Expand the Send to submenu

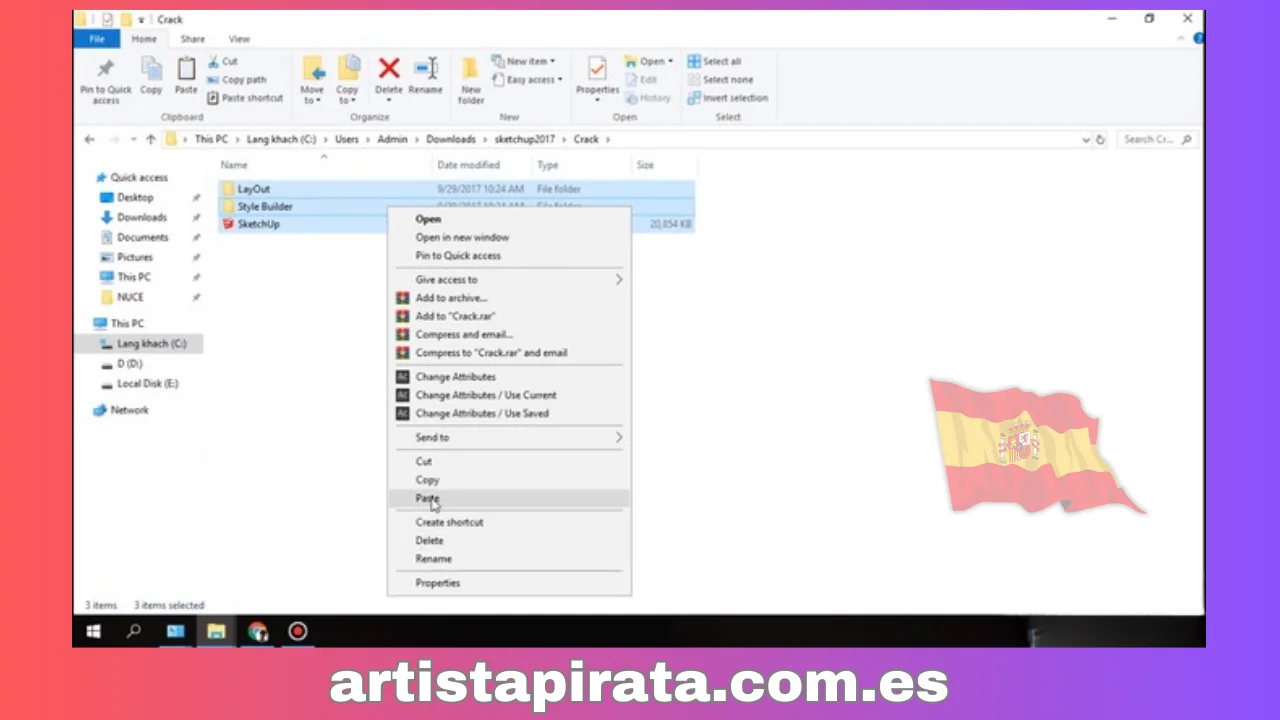pos(509,438)
